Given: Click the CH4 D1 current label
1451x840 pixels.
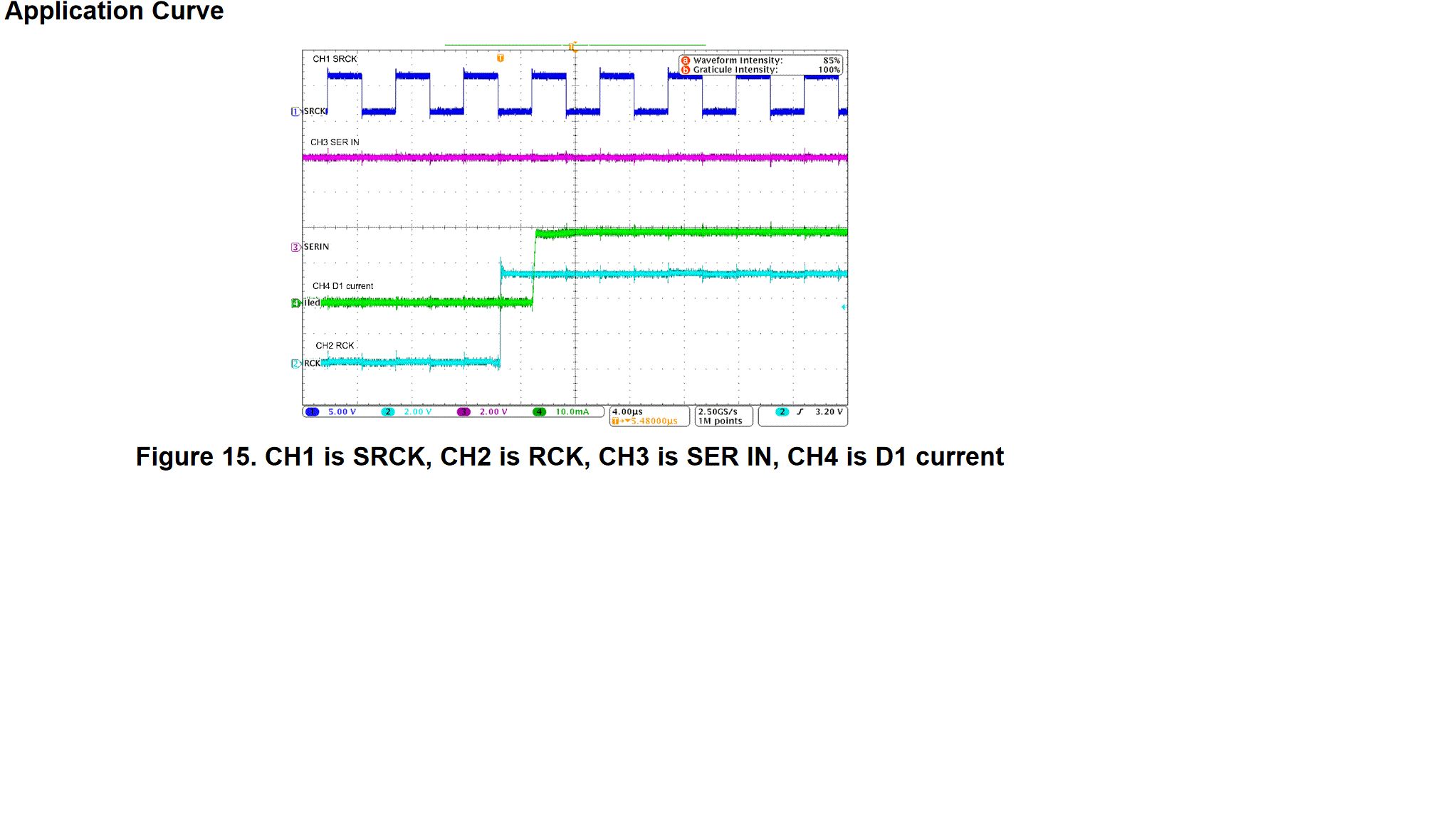Looking at the screenshot, I should point(342,286).
